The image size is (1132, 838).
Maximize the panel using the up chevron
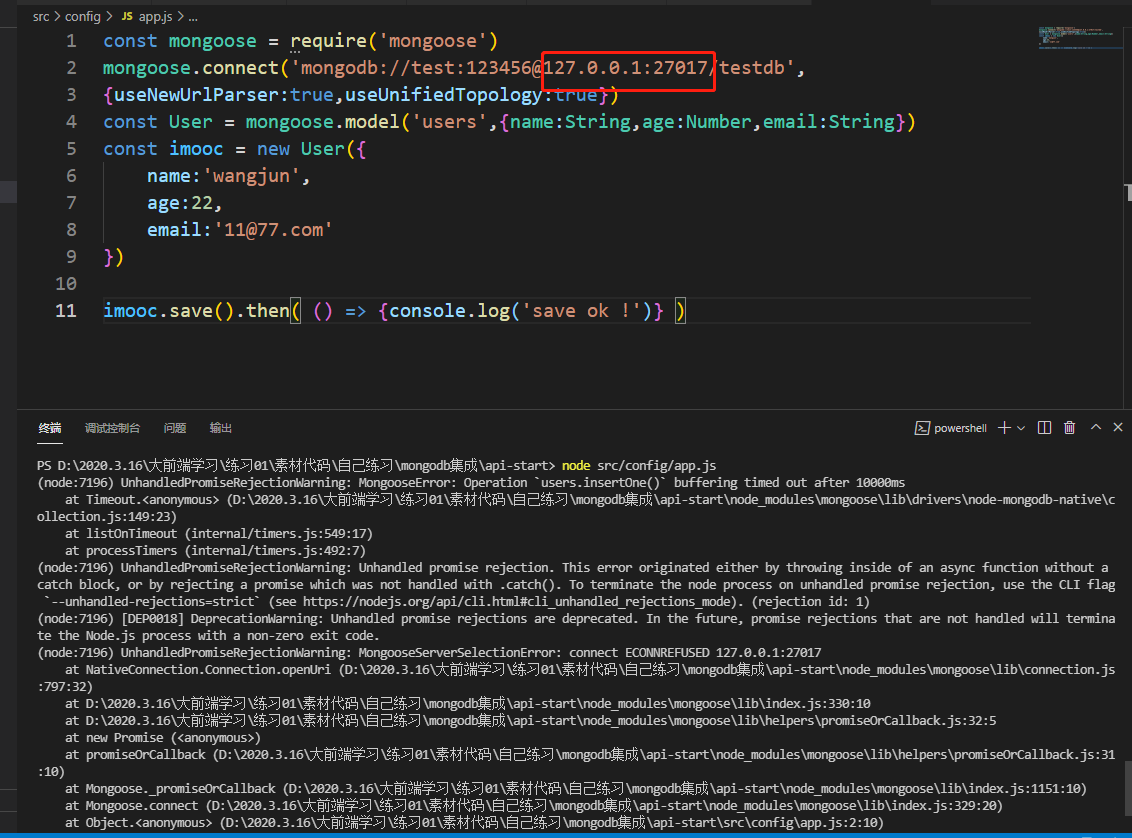coord(1095,427)
